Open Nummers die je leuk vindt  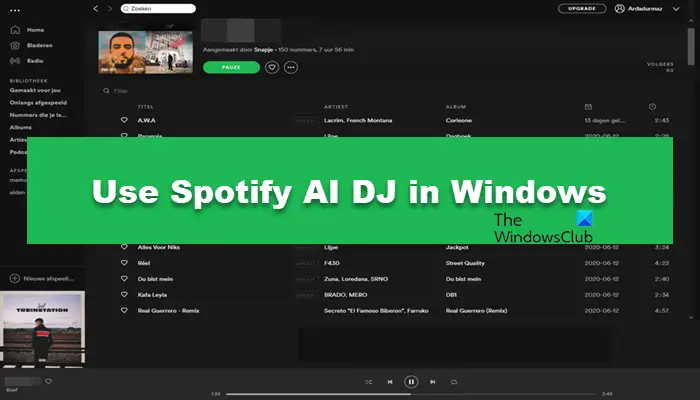(x=38, y=115)
